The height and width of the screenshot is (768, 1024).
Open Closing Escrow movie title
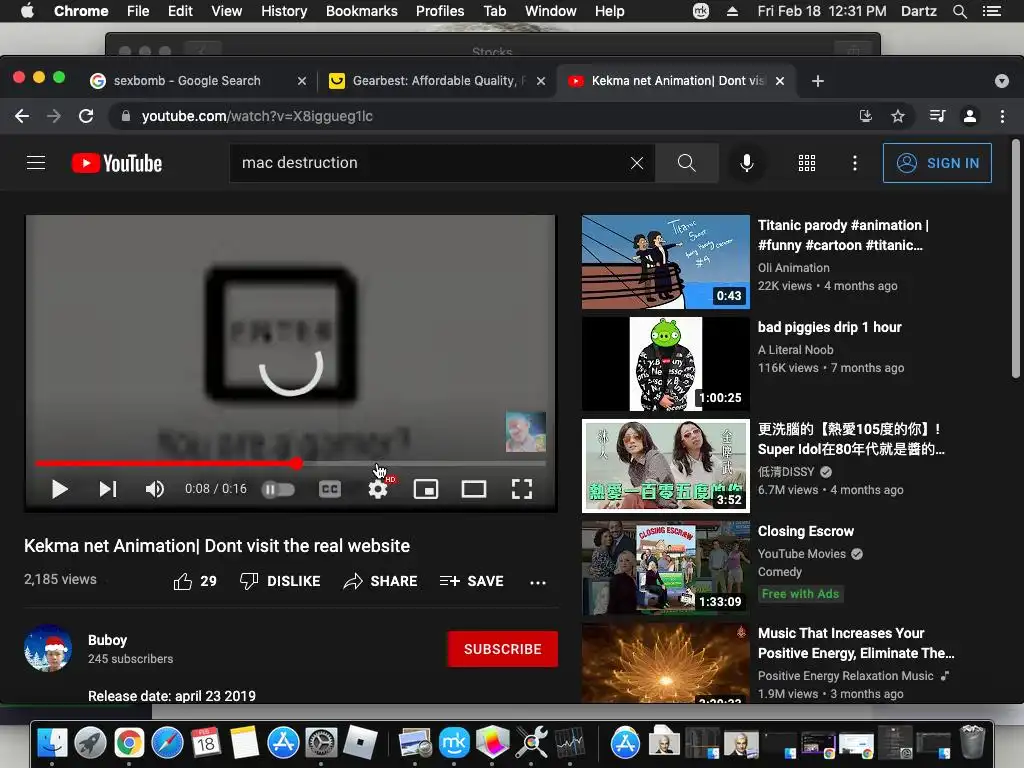[x=805, y=531]
